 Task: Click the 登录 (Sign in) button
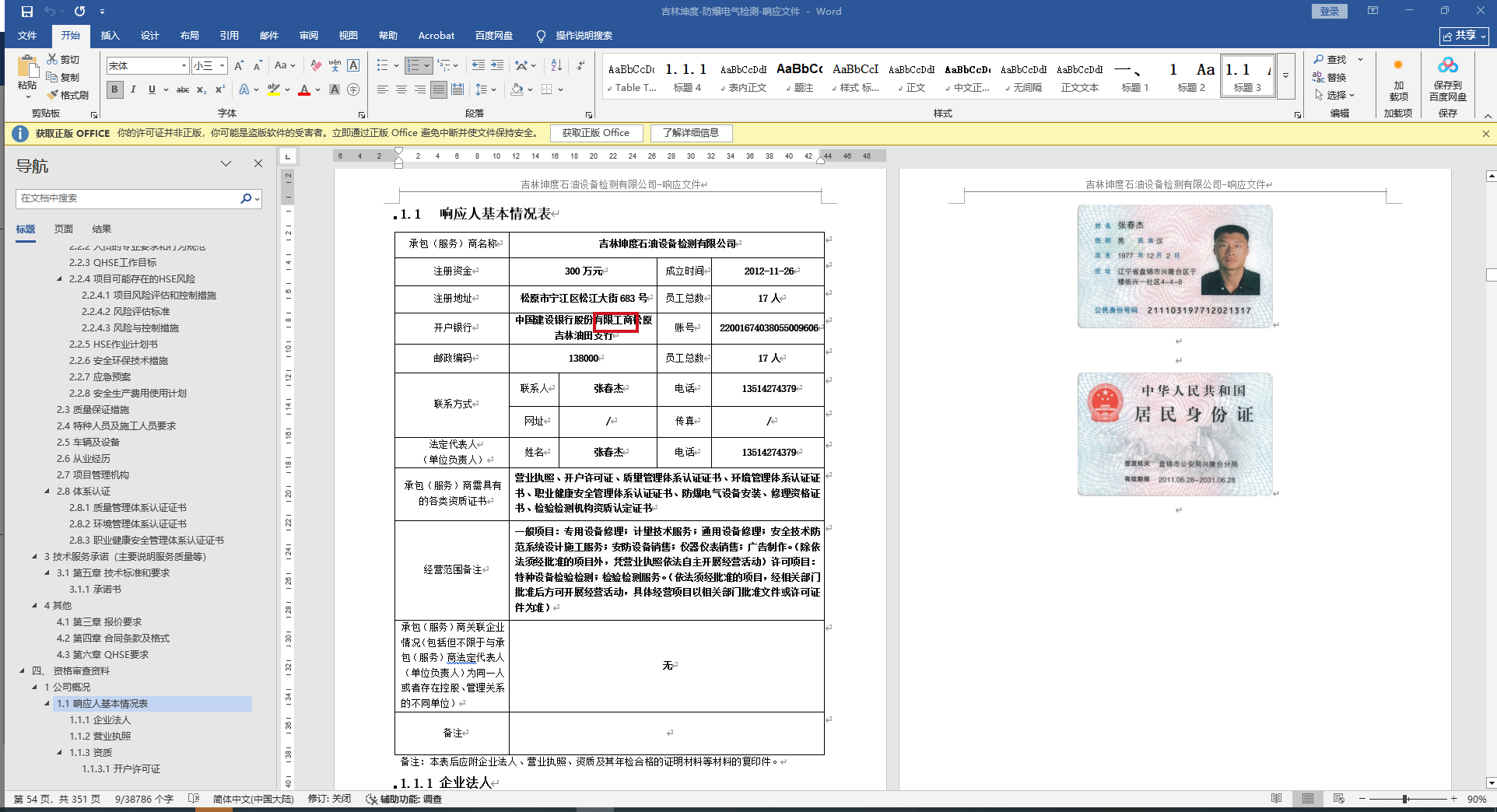coord(1330,11)
